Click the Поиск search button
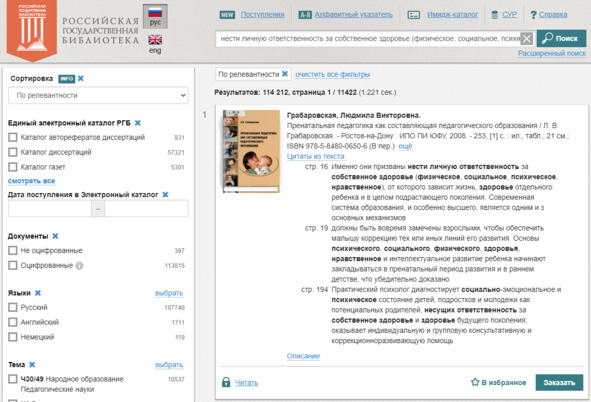Viewport: 591px width, 402px height. tap(561, 38)
